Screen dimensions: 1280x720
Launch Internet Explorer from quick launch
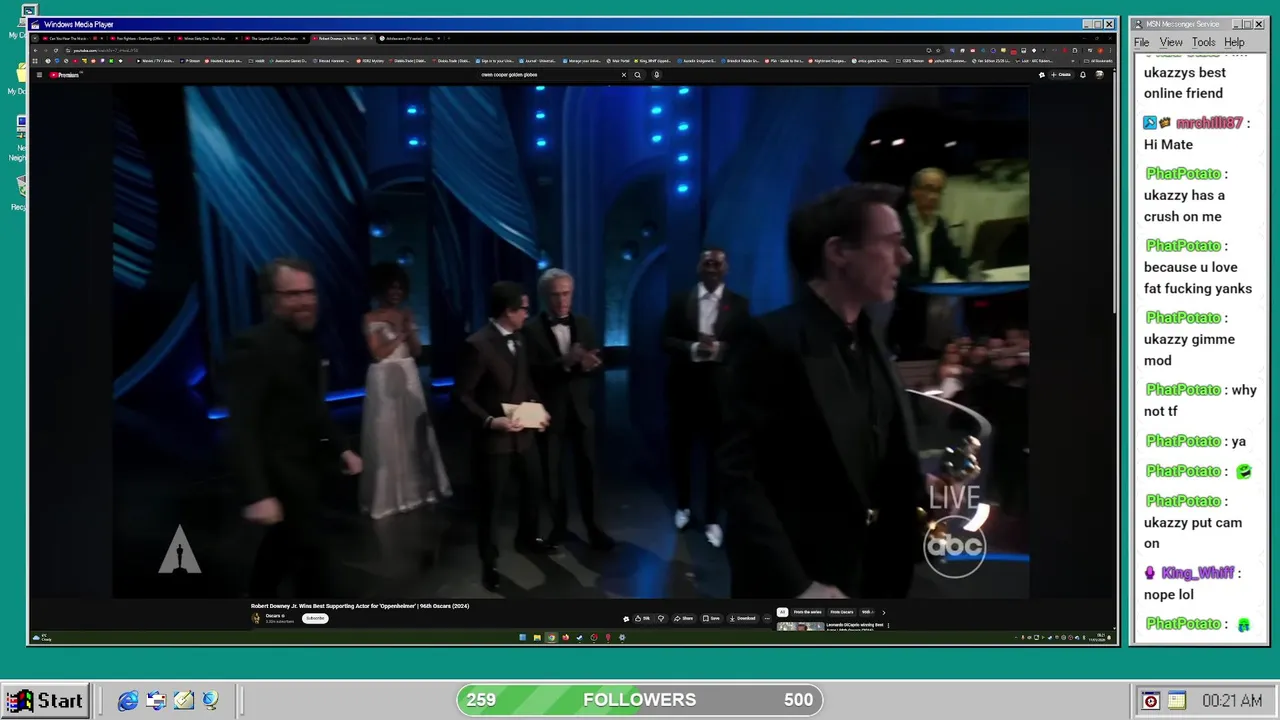(x=128, y=701)
